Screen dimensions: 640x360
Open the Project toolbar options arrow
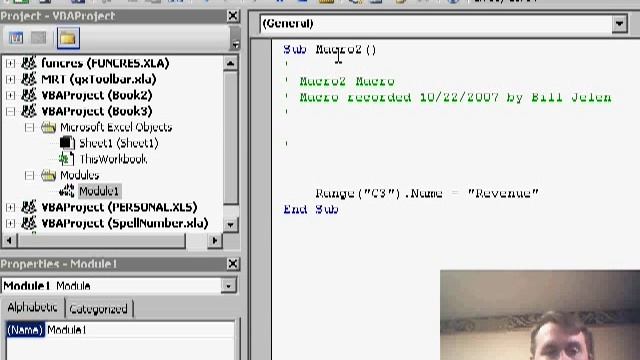[235, 44]
